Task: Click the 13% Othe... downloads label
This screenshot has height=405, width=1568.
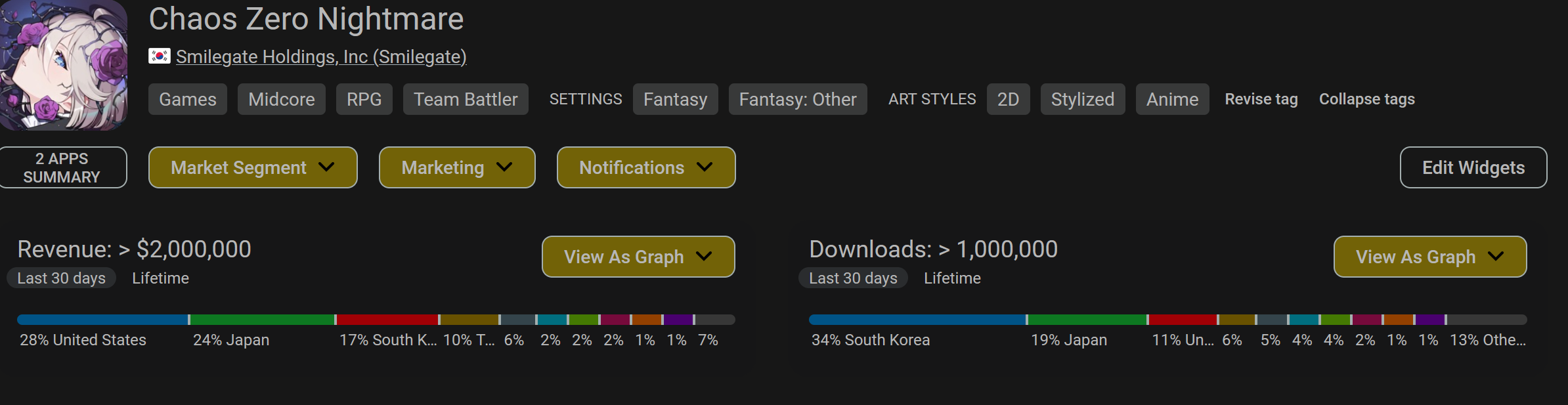Action: [x=1488, y=340]
